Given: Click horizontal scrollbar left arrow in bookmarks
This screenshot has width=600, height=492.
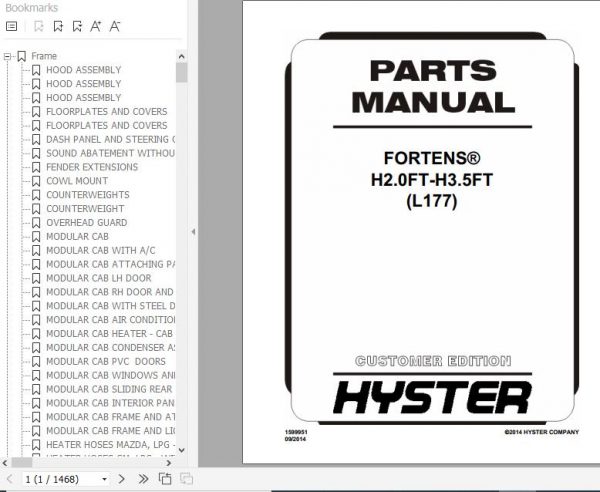Looking at the screenshot, I should click(x=5, y=463).
